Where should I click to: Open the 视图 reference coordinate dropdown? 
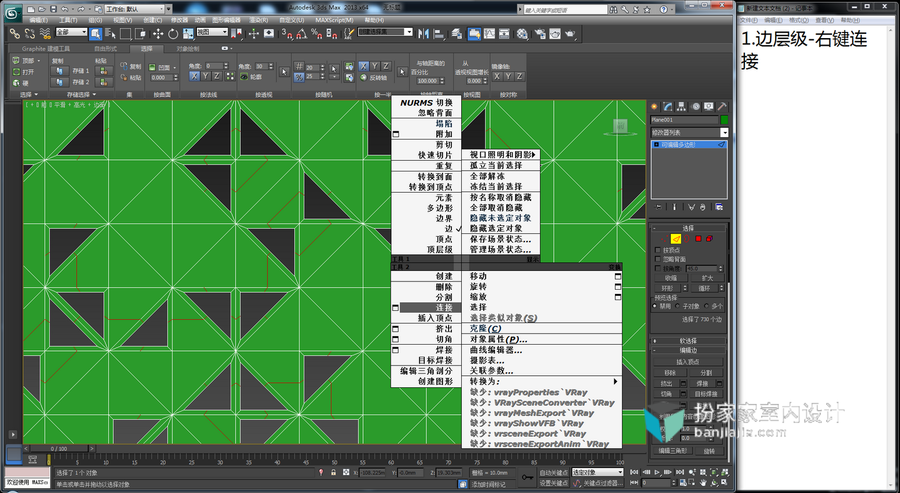click(212, 32)
